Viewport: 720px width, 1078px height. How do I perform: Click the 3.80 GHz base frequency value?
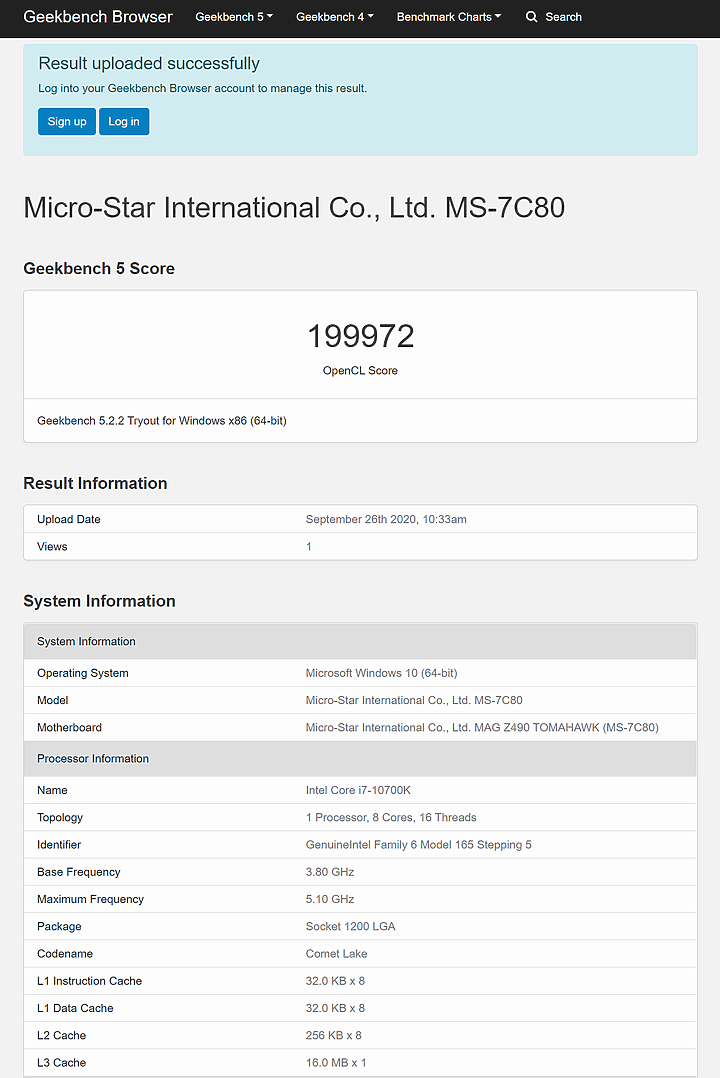[329, 872]
